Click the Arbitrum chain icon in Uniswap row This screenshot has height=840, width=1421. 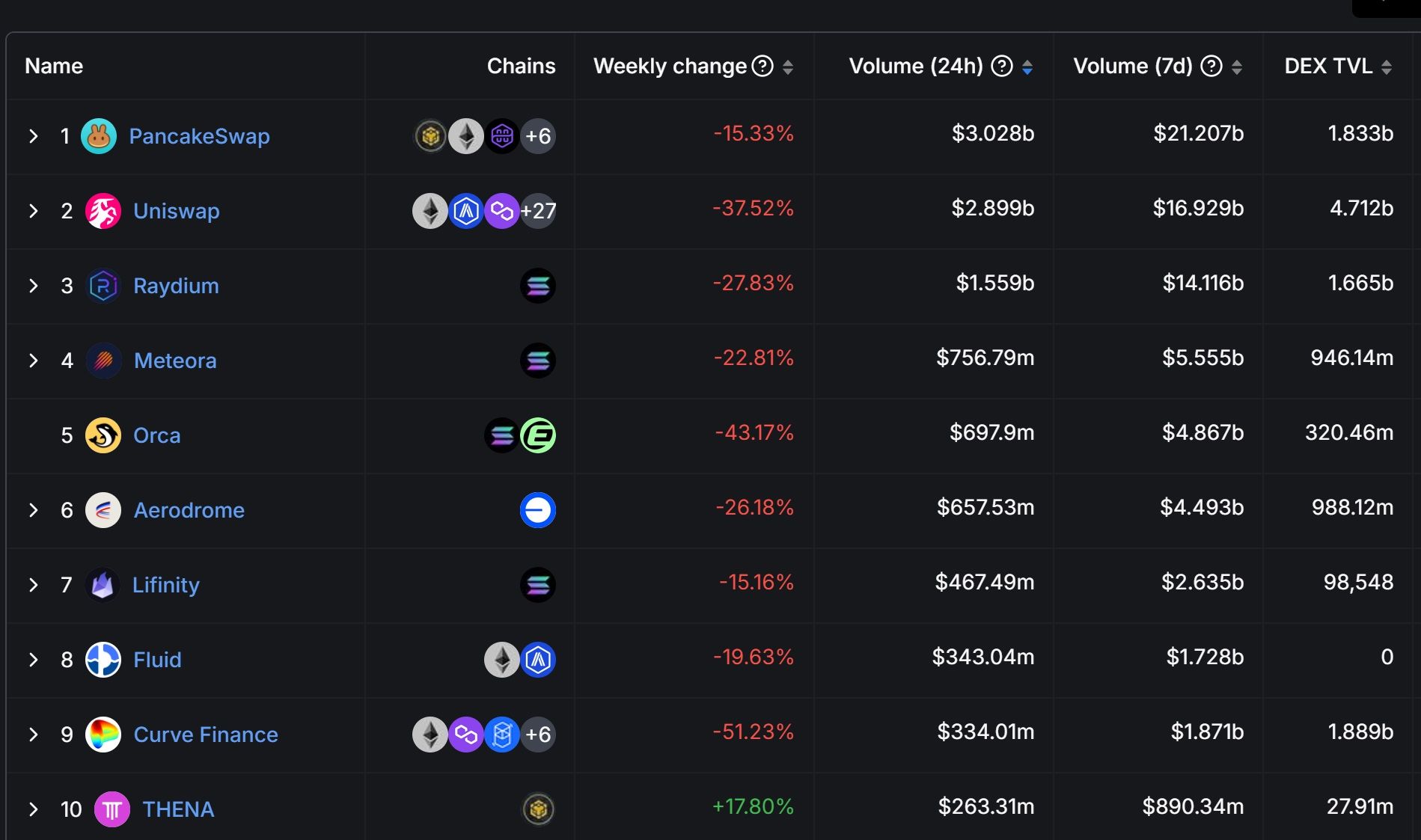[x=466, y=211]
